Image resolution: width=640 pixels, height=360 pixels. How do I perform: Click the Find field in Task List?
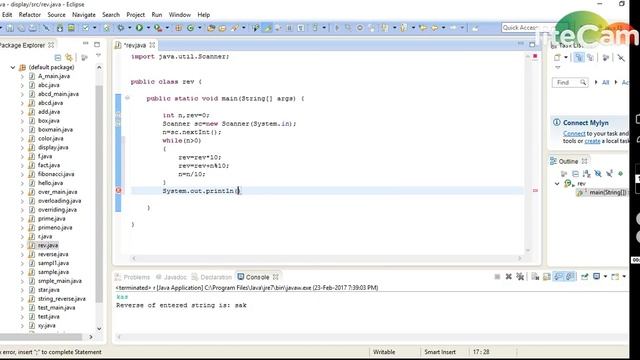[x=569, y=82]
